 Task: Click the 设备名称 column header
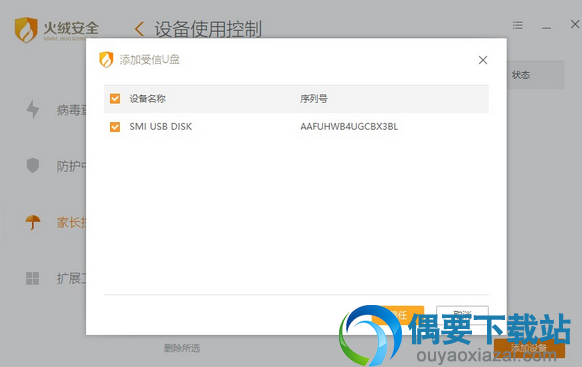147,98
